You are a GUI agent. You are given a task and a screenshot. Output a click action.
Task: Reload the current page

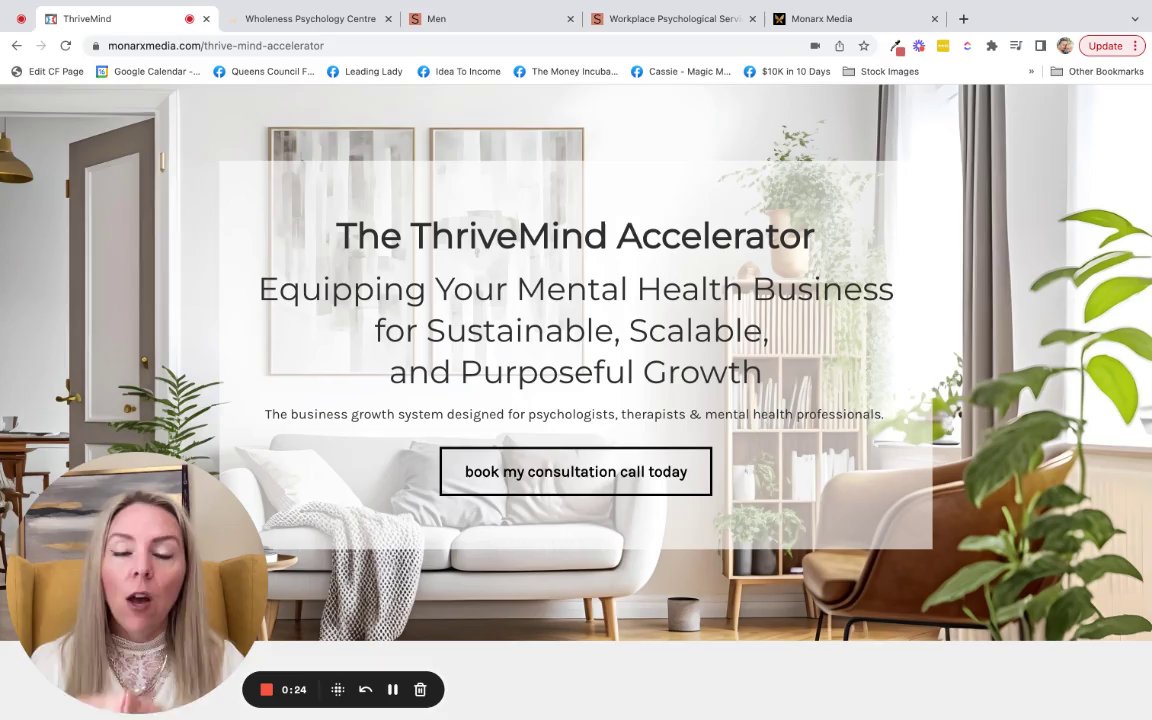tap(65, 46)
